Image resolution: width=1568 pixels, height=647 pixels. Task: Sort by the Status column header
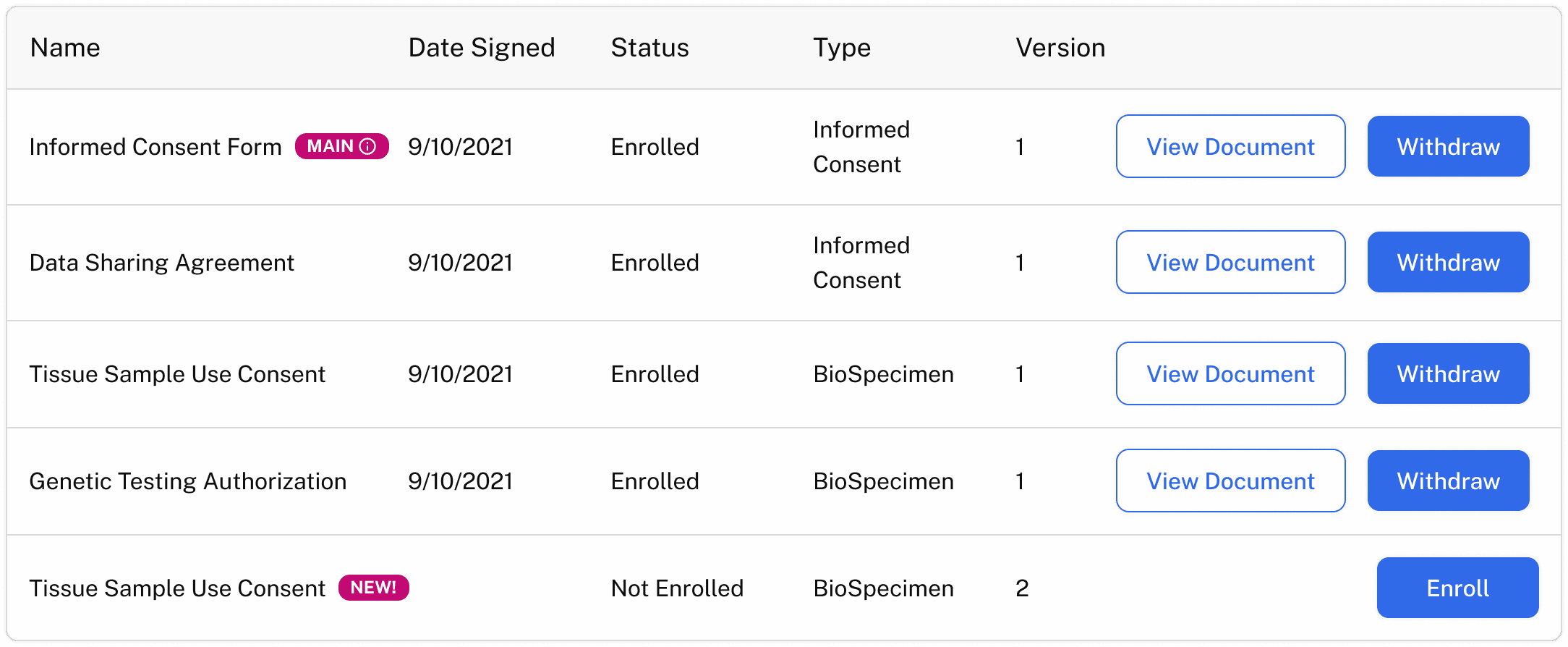[649, 48]
